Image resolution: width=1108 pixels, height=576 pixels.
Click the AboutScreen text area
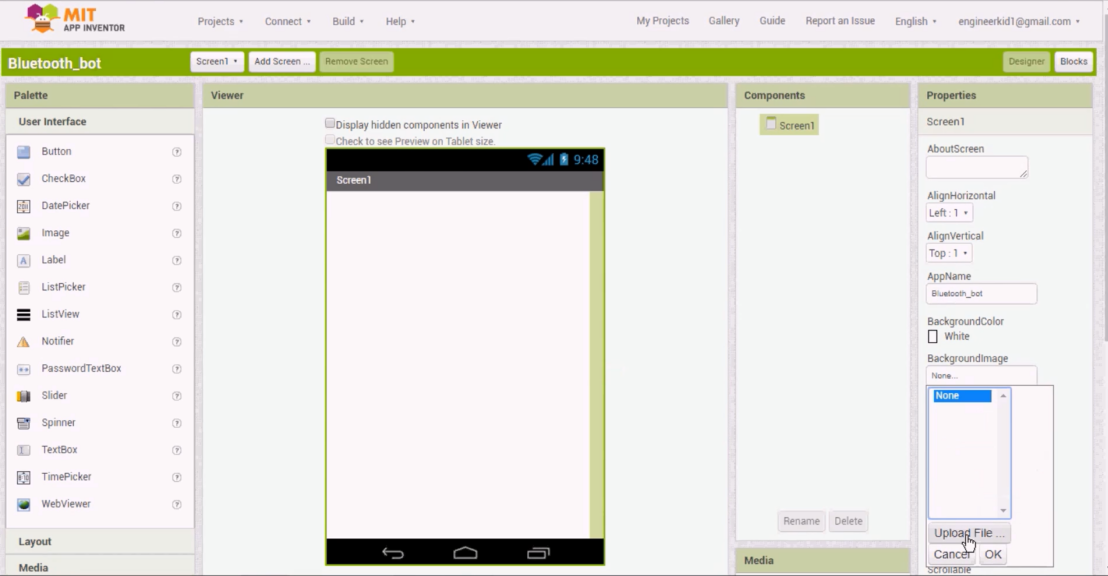(977, 167)
